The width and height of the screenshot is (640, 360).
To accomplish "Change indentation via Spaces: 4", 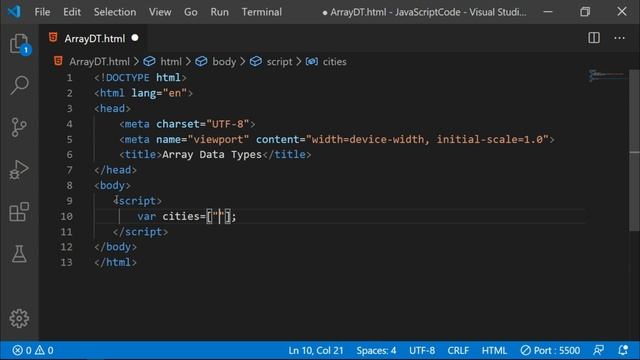I will [x=376, y=350].
